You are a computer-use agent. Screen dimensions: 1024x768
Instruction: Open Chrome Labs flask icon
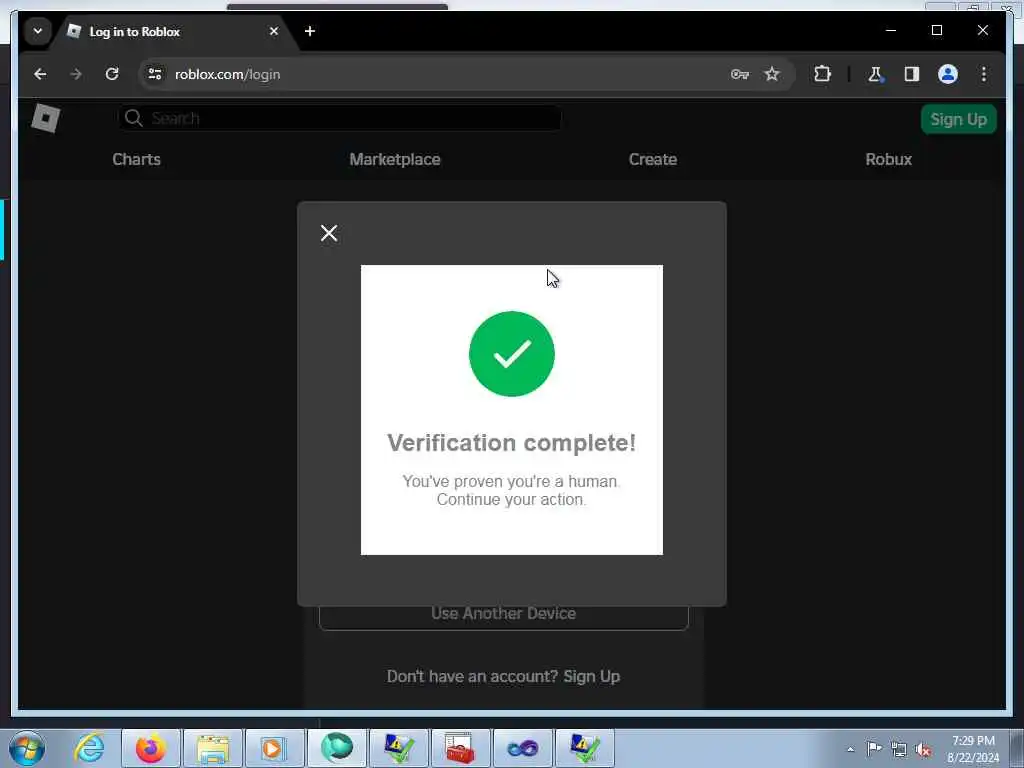[875, 74]
